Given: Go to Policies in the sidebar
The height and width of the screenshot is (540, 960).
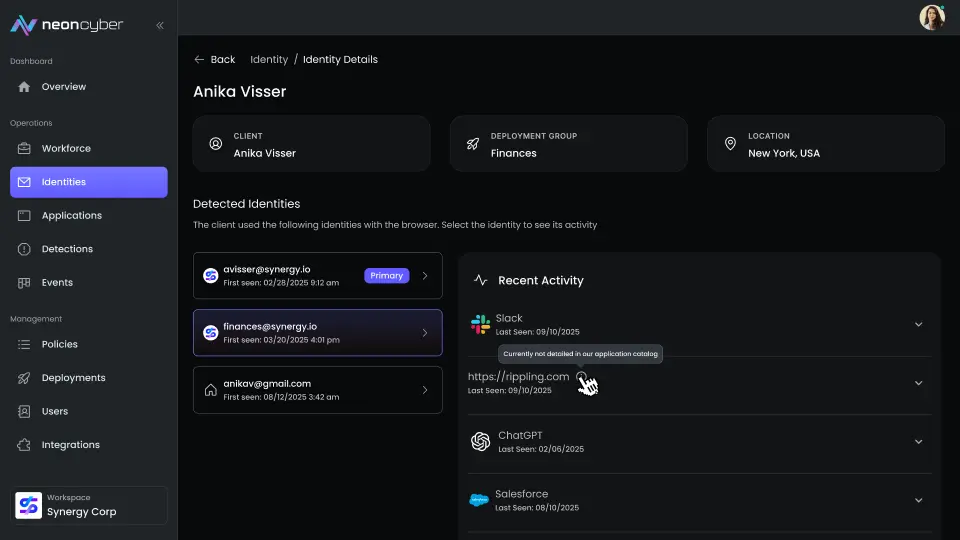Looking at the screenshot, I should tap(59, 344).
